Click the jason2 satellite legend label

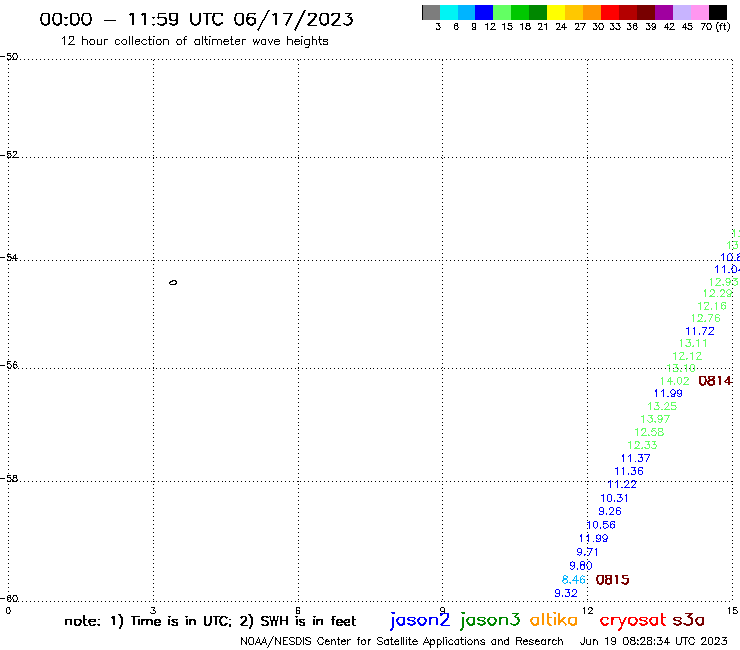click(420, 621)
